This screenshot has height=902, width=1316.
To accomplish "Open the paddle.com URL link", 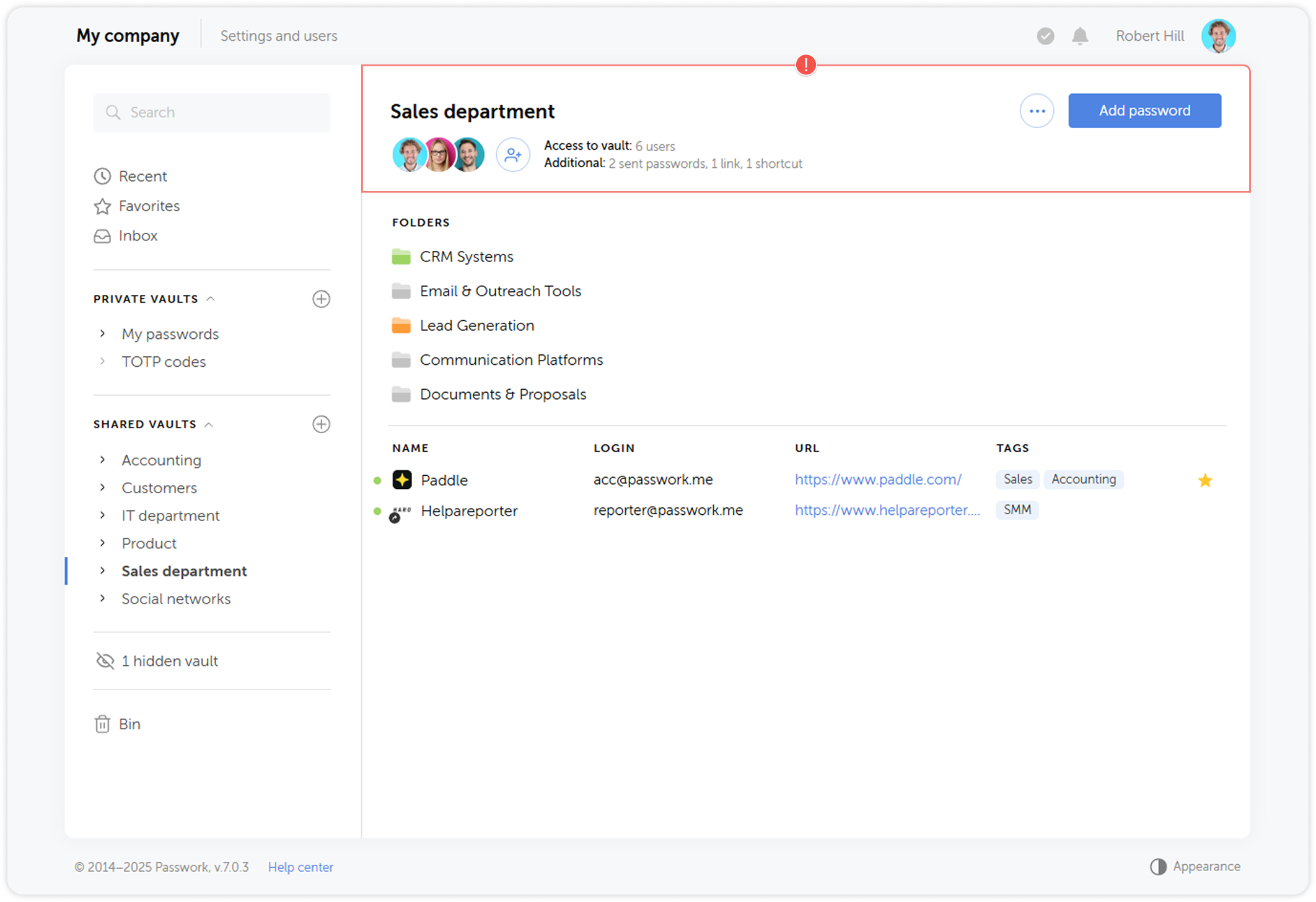I will (878, 479).
